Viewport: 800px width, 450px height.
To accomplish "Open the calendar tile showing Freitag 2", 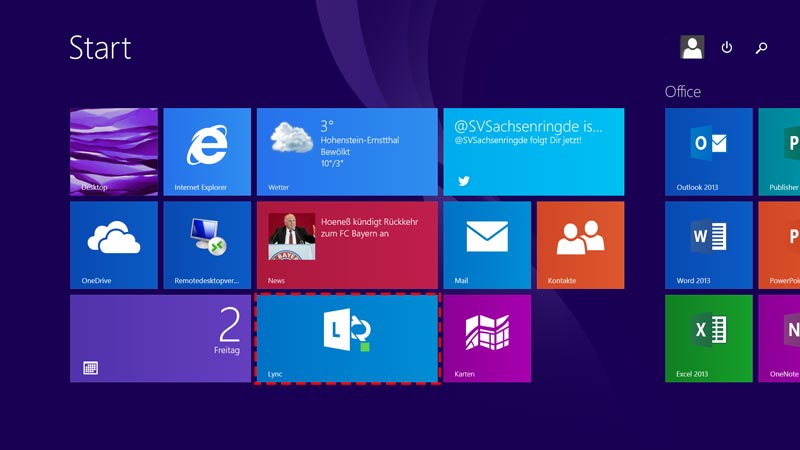I will pos(160,338).
